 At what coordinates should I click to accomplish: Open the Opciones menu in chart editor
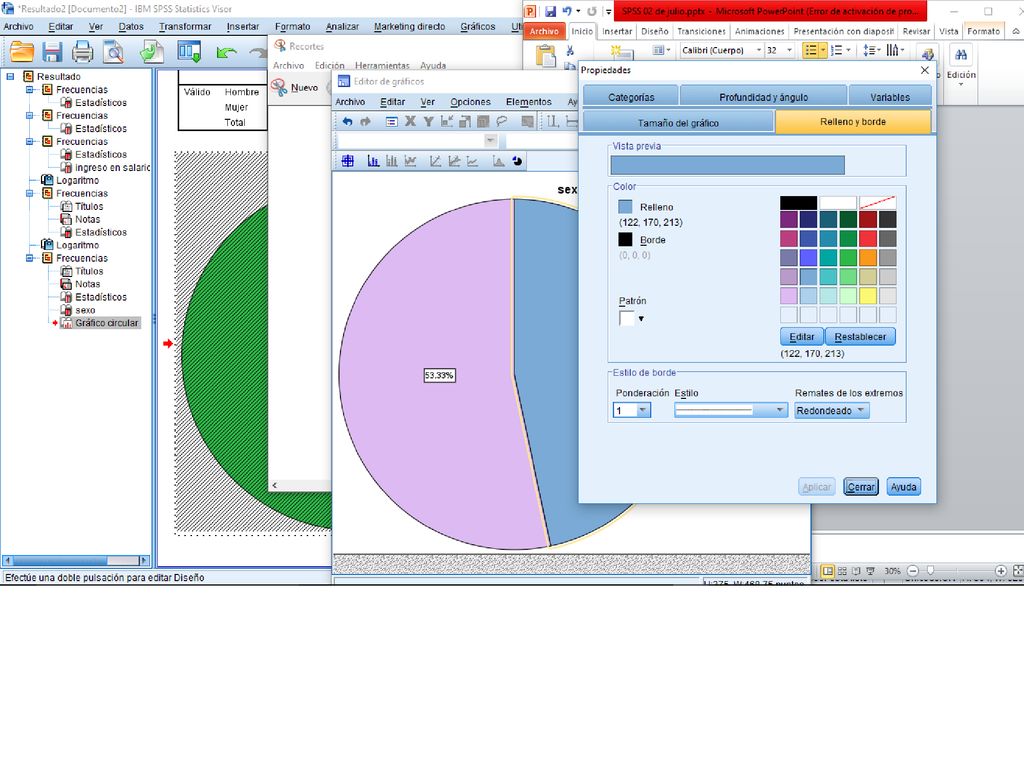click(x=470, y=102)
